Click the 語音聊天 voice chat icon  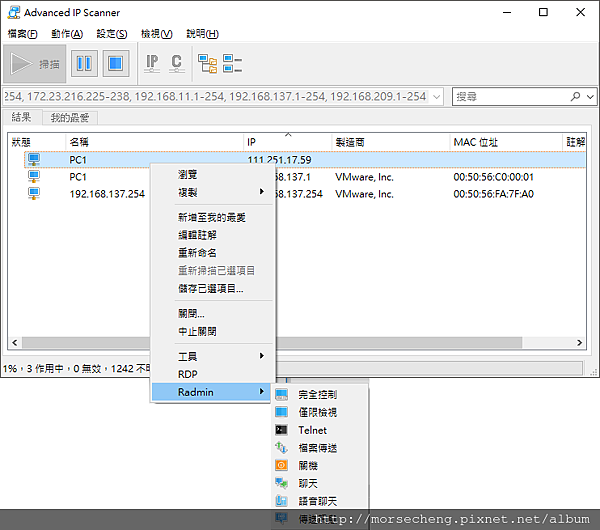281,501
